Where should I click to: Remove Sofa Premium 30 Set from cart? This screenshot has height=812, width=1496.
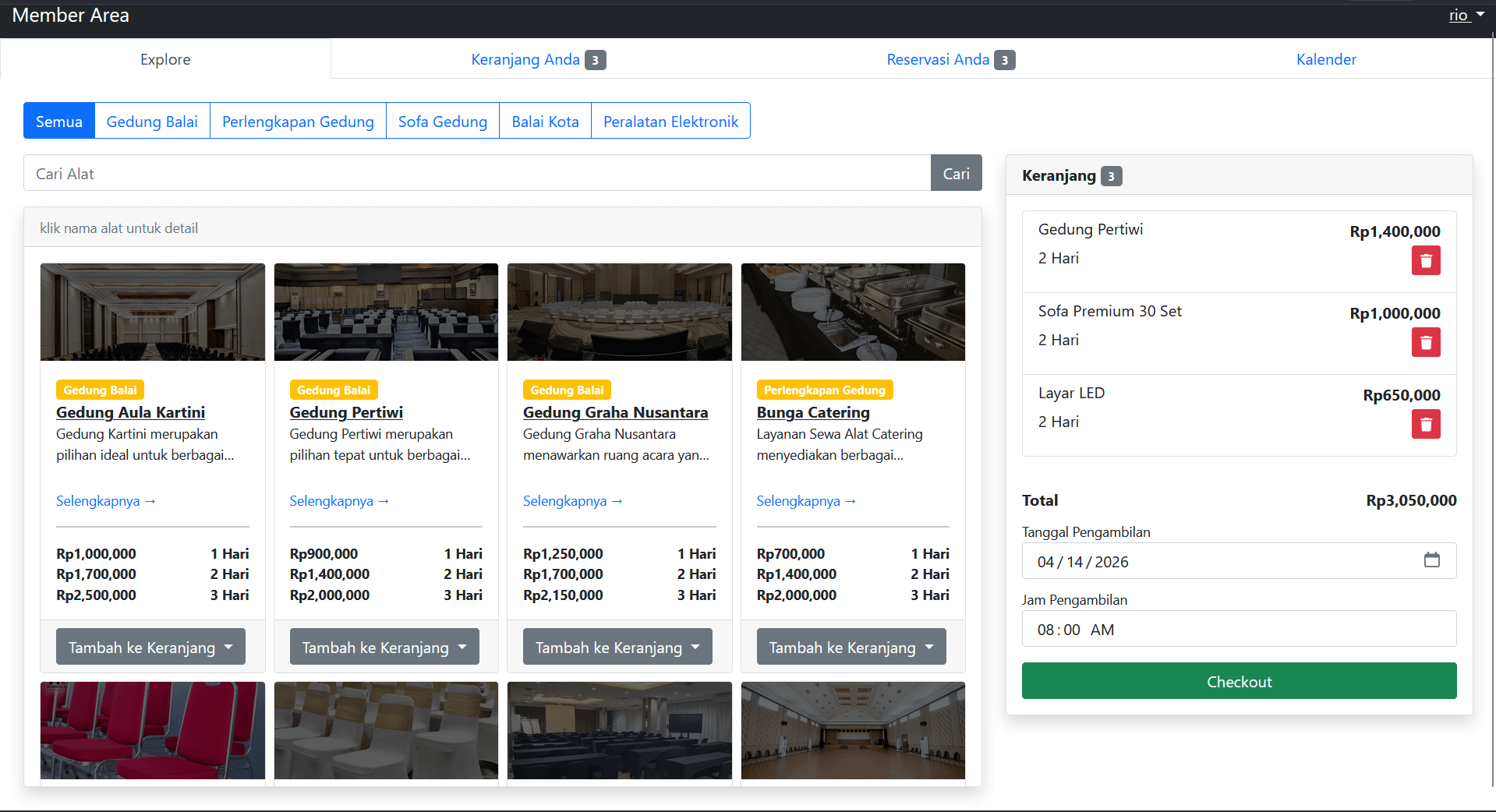pos(1426,342)
